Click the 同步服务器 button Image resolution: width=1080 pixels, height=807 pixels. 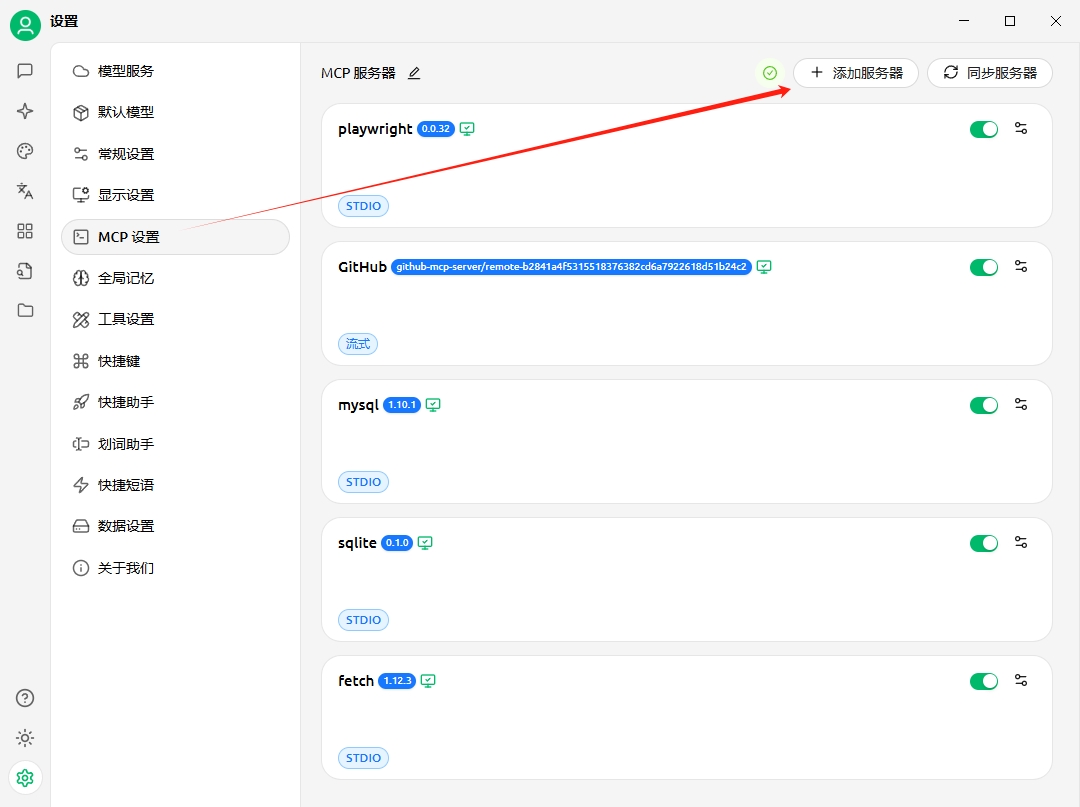(990, 73)
